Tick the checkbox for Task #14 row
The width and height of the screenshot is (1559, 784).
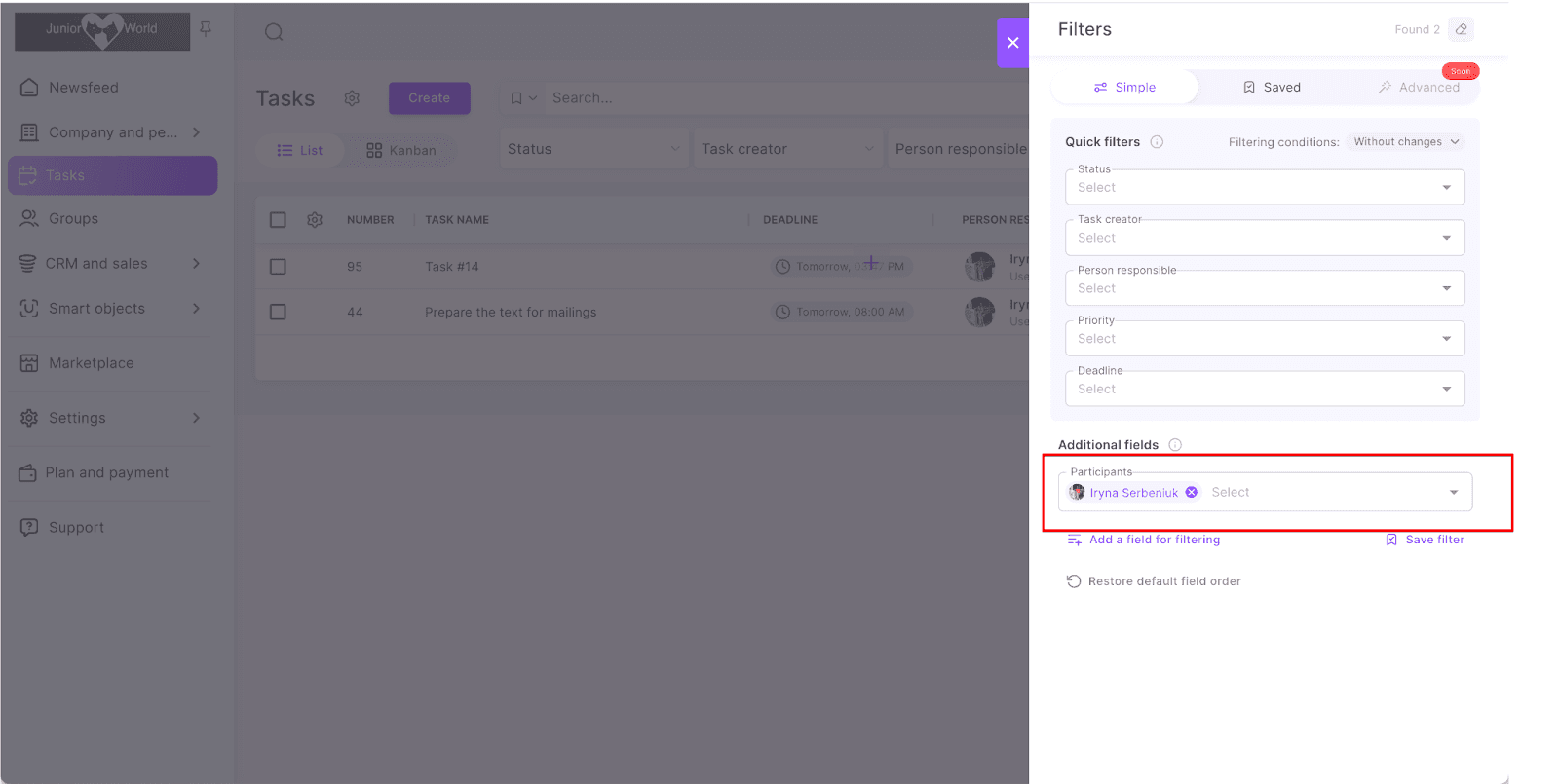[278, 267]
